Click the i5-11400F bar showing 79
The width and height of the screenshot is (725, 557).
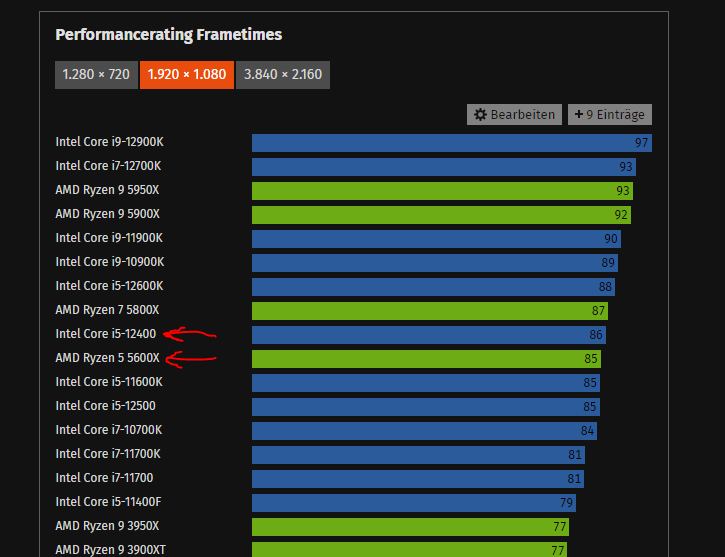(x=414, y=503)
